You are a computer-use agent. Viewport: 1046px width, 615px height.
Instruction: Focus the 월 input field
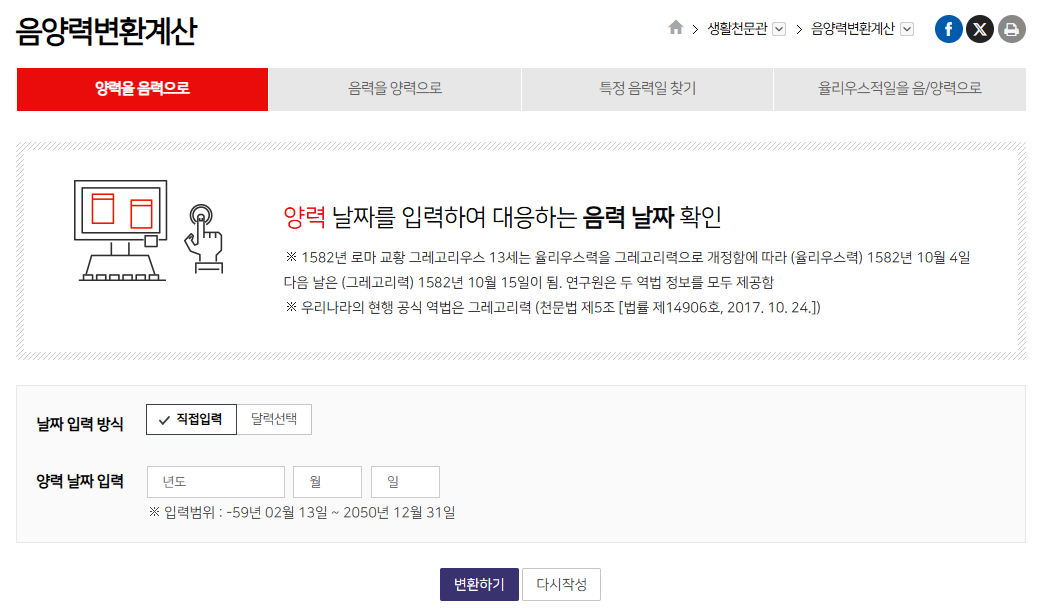tap(327, 482)
